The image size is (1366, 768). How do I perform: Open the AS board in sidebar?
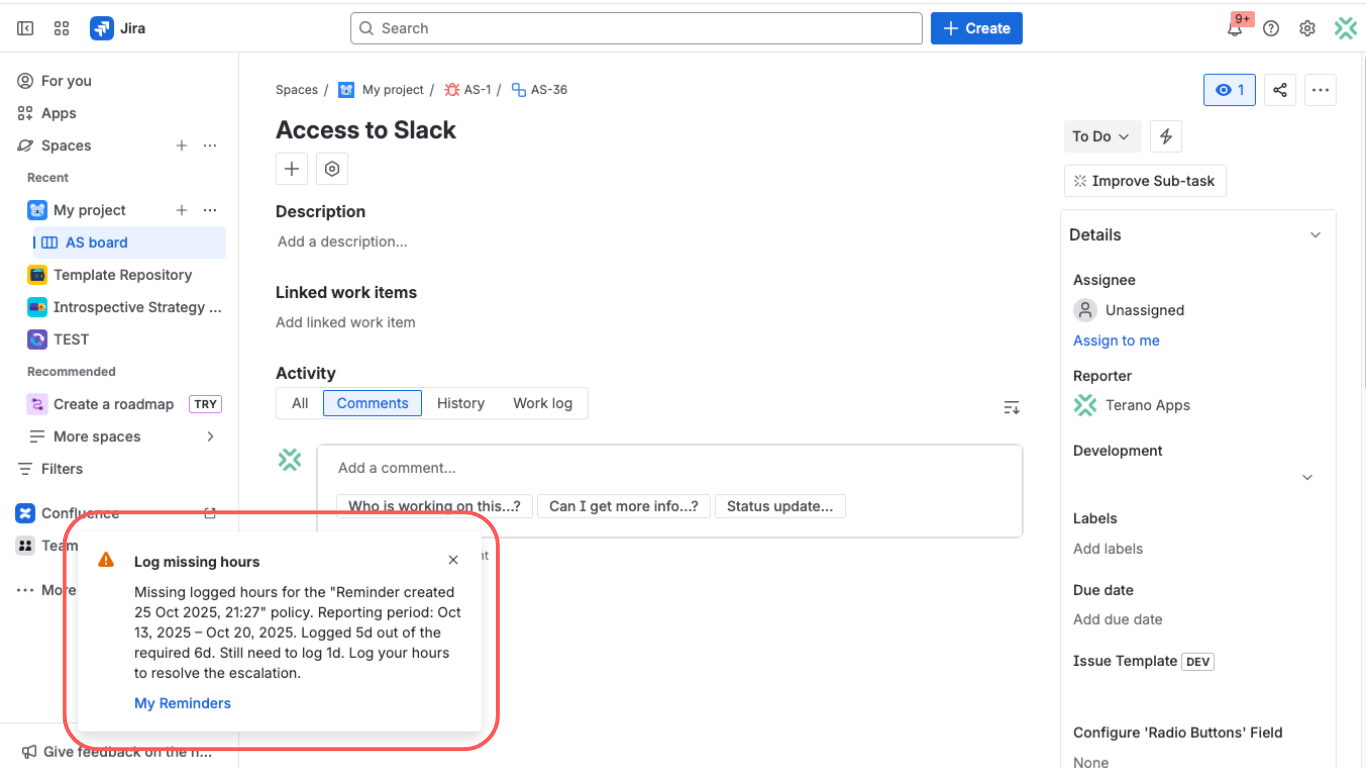[x=96, y=242]
